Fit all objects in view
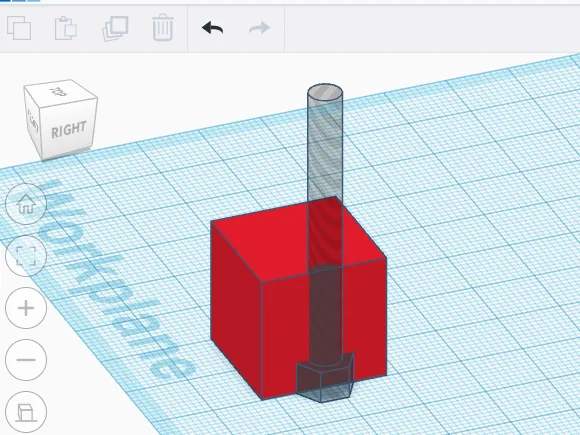This screenshot has width=580, height=435. pos(26,256)
